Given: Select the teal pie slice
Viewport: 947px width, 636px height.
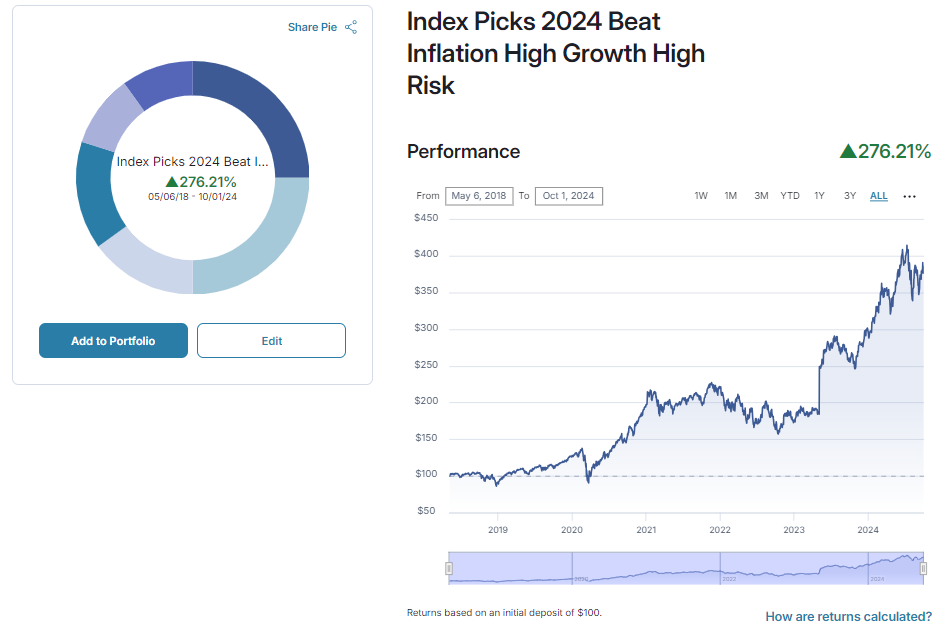Looking at the screenshot, I should tap(95, 195).
